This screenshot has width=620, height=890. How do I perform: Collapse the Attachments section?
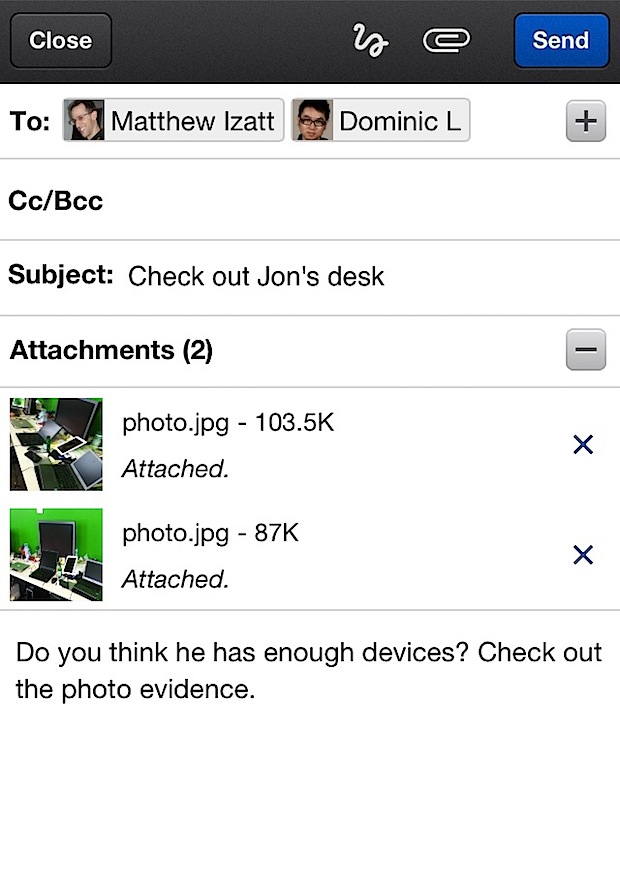tap(586, 351)
